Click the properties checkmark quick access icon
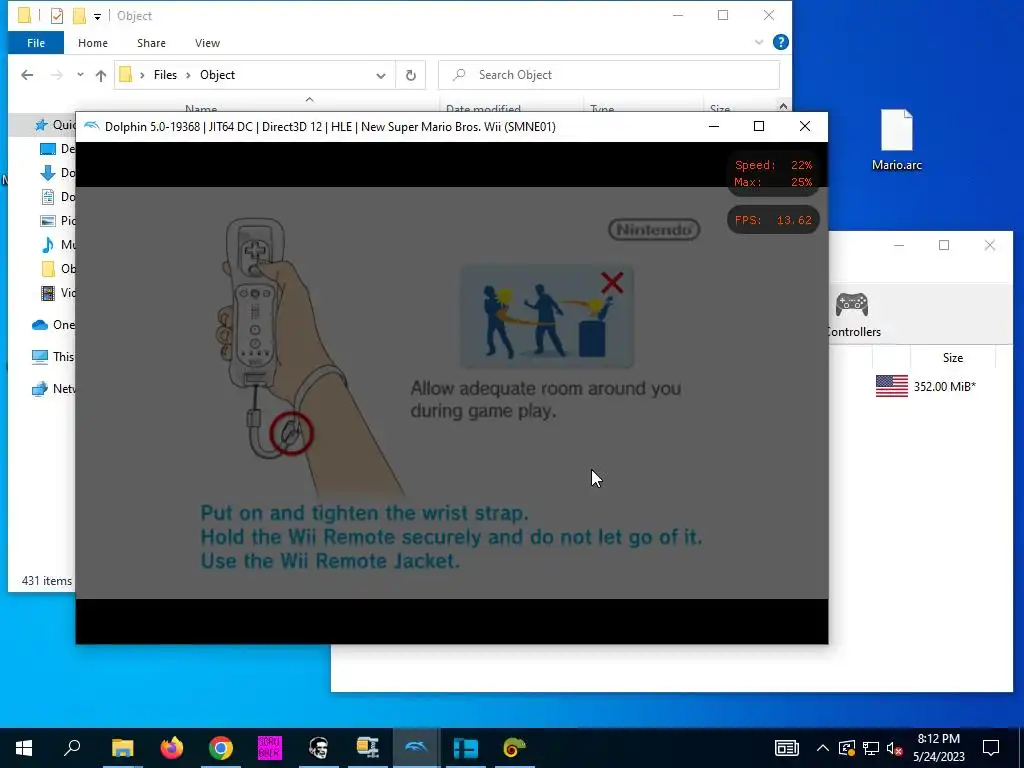The width and height of the screenshot is (1024, 768). tap(57, 16)
